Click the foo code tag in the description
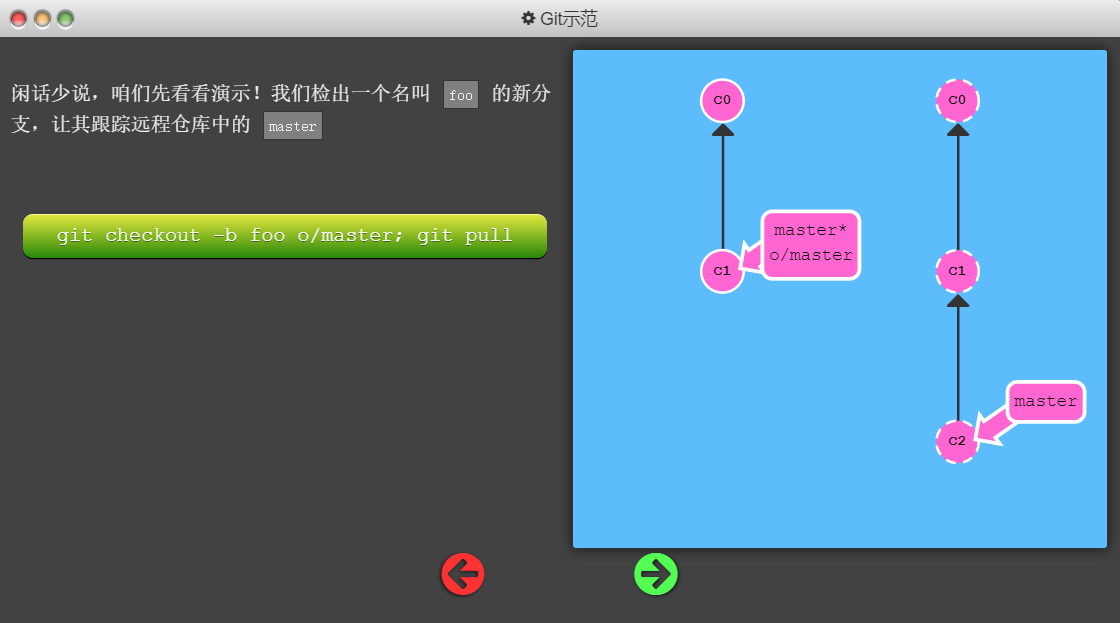 [461, 96]
